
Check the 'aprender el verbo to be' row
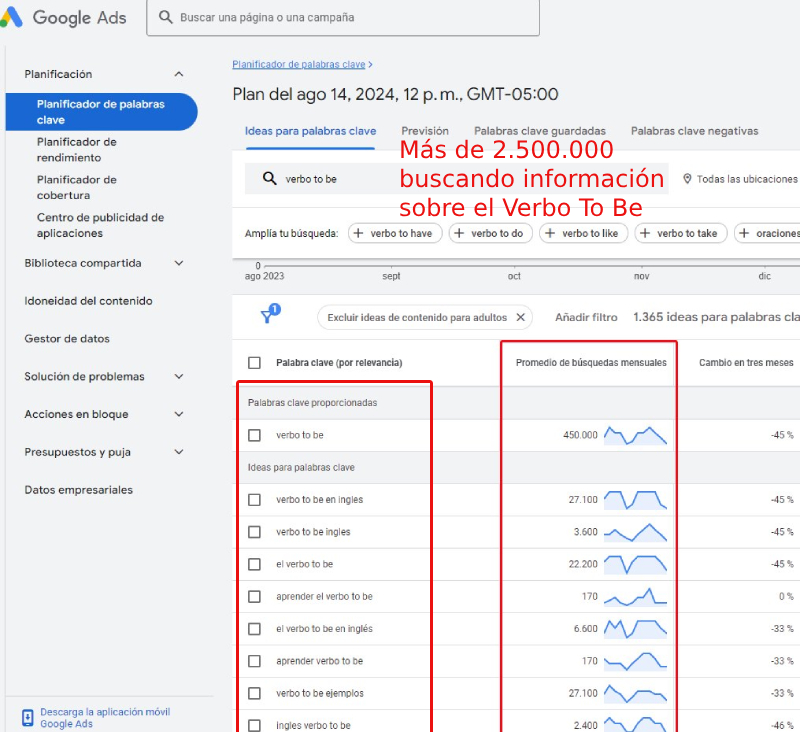[254, 597]
